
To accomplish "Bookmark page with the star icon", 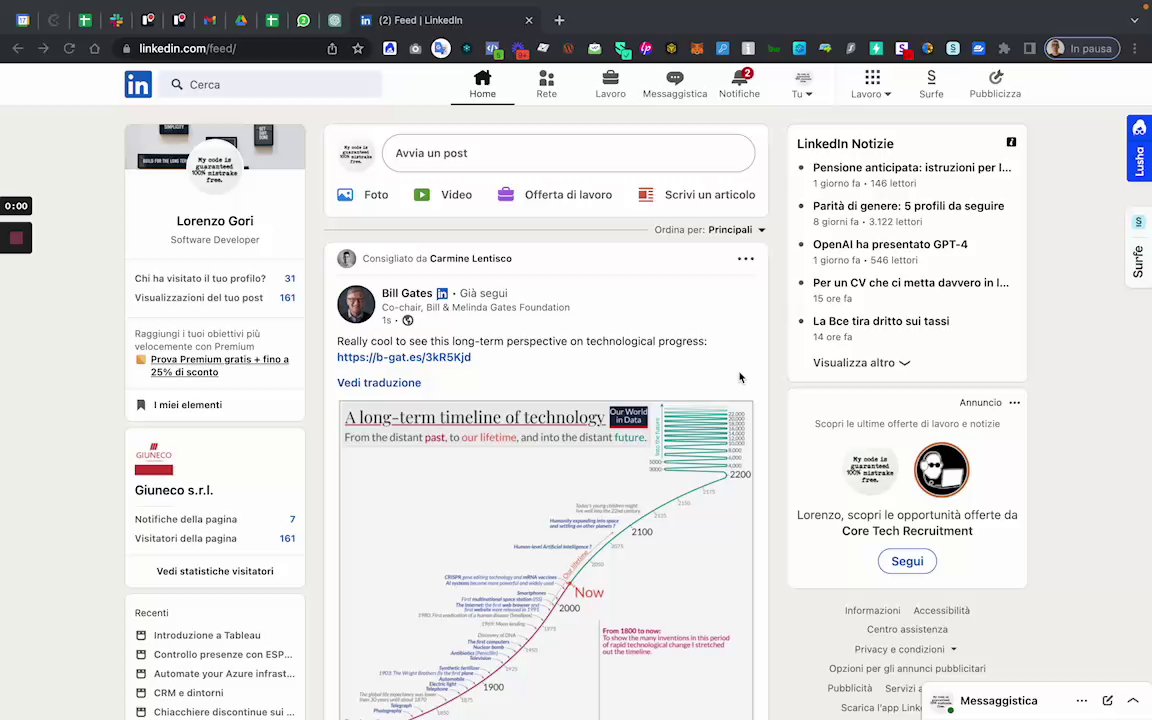I will (x=358, y=48).
